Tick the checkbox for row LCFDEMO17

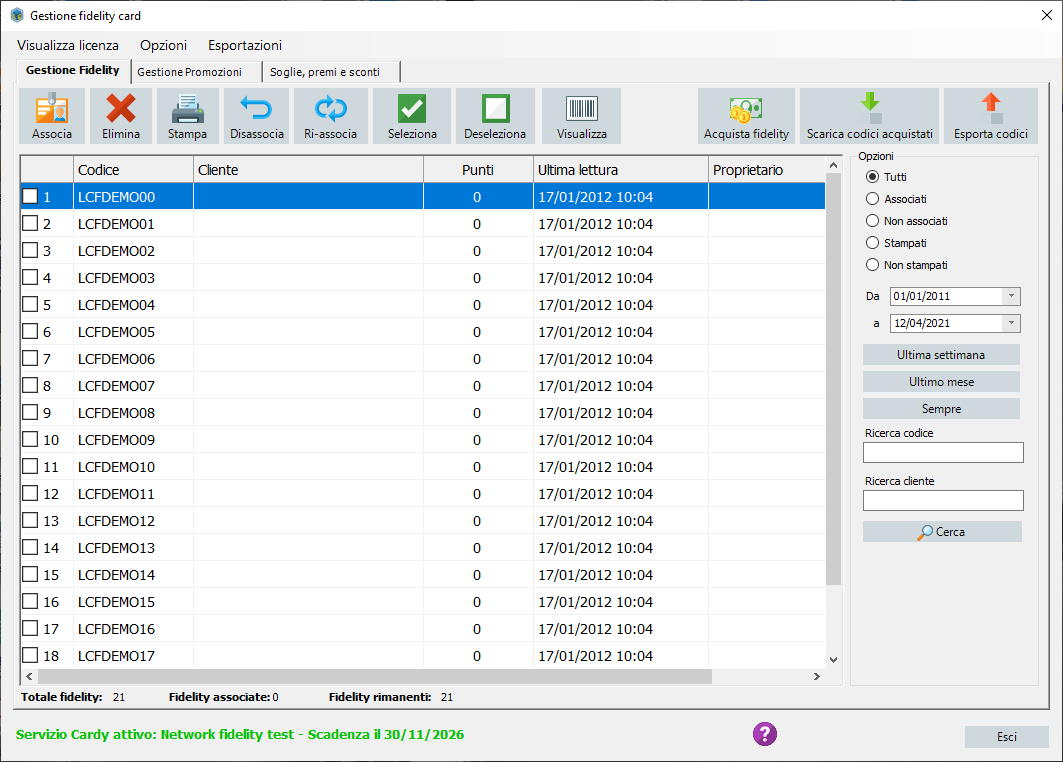[30, 655]
